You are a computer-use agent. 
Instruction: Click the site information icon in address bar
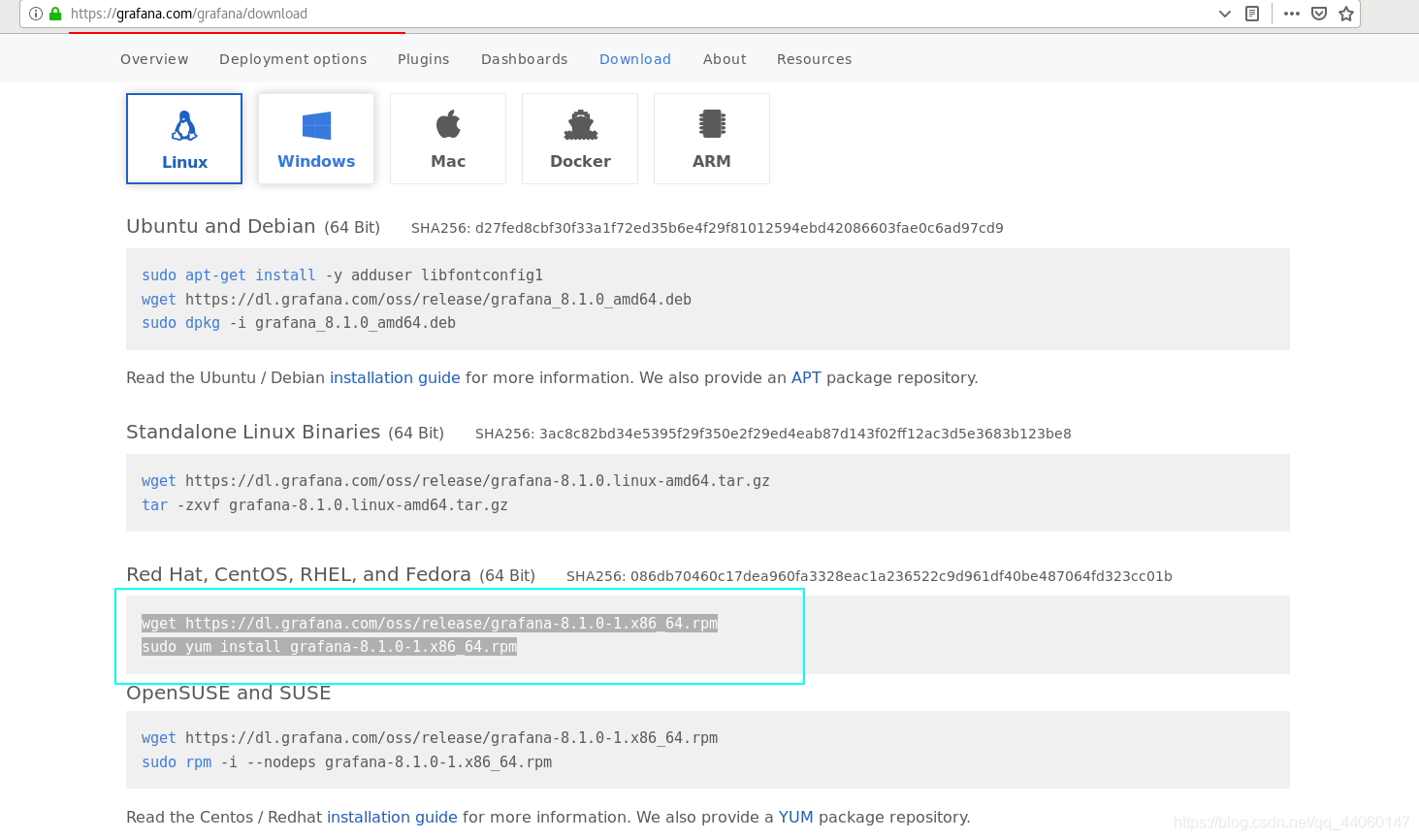point(36,14)
